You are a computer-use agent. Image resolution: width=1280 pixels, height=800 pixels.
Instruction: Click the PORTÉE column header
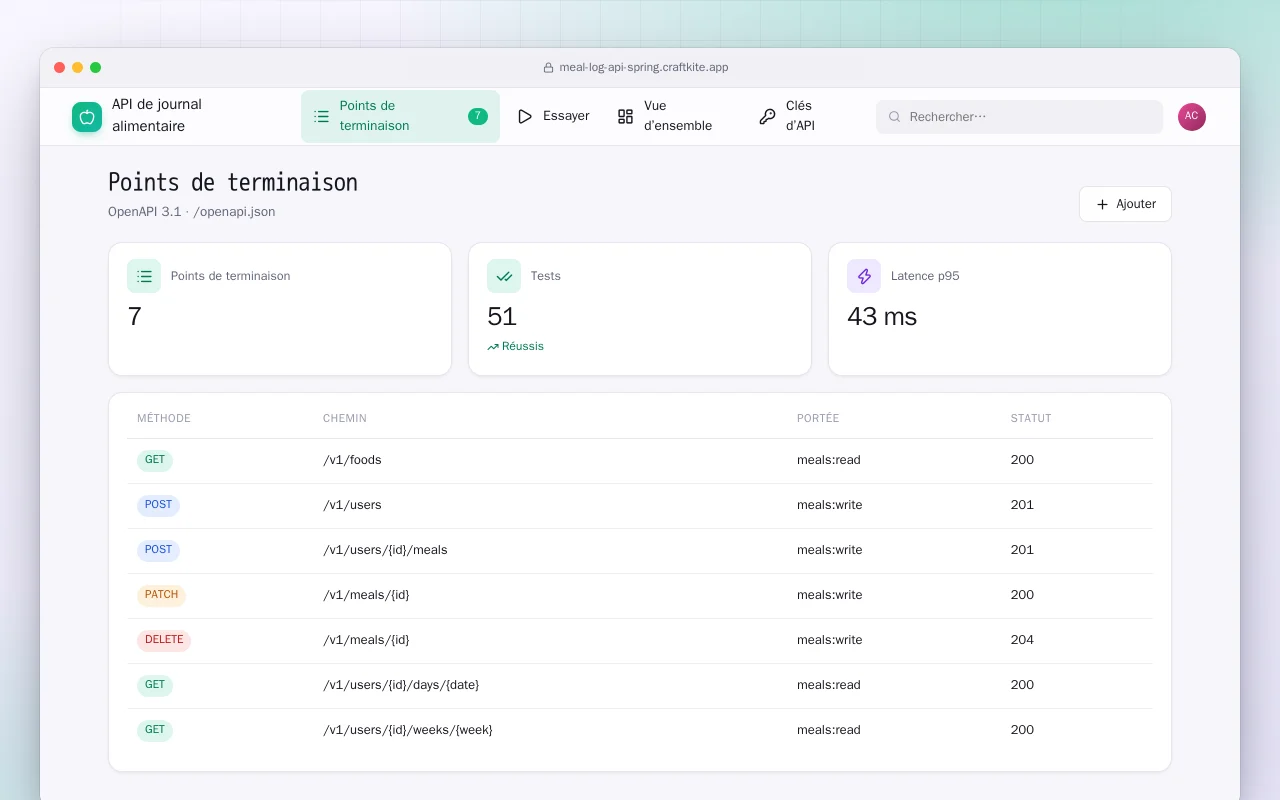[x=818, y=419]
